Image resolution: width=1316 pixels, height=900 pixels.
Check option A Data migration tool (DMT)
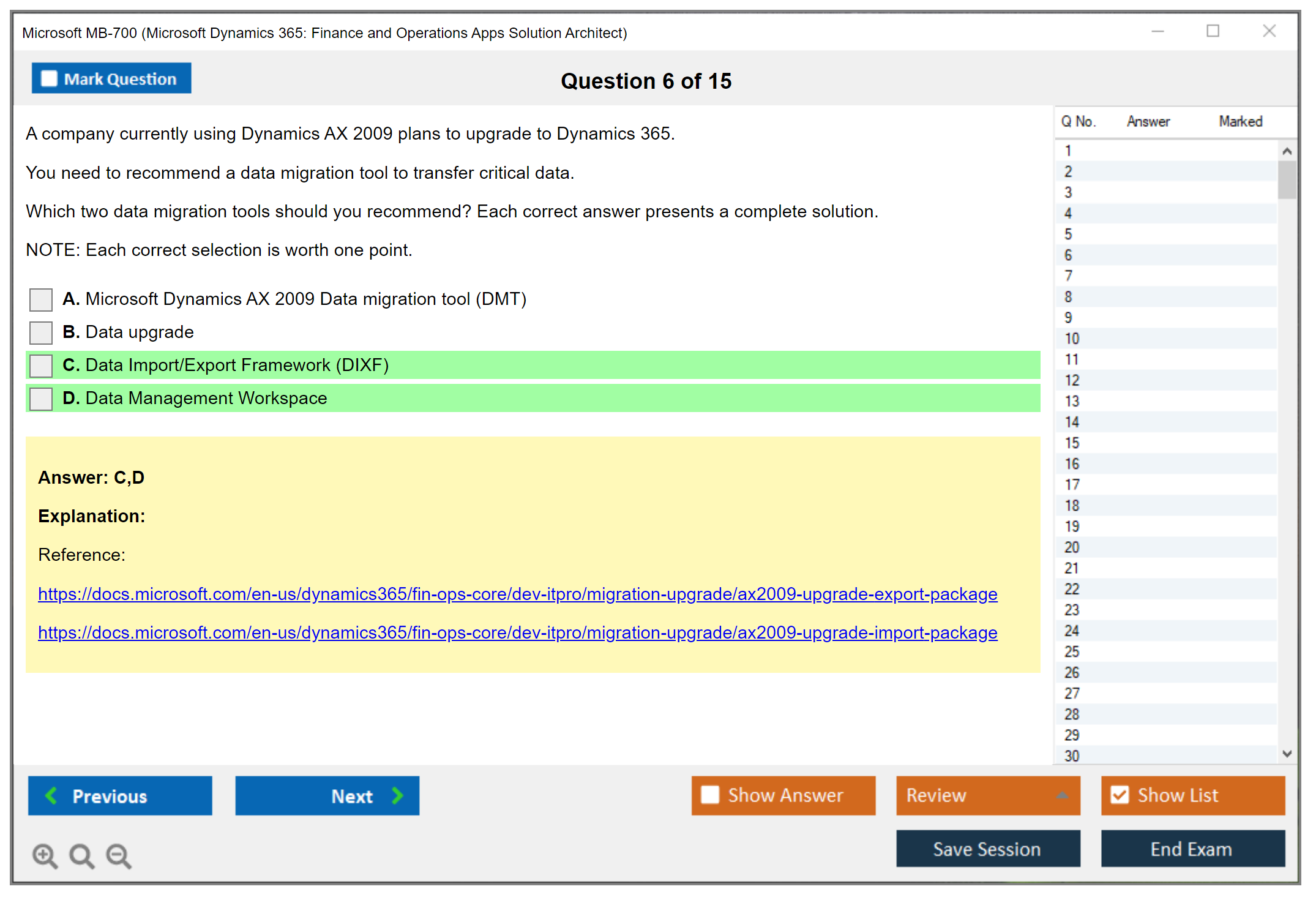41,299
